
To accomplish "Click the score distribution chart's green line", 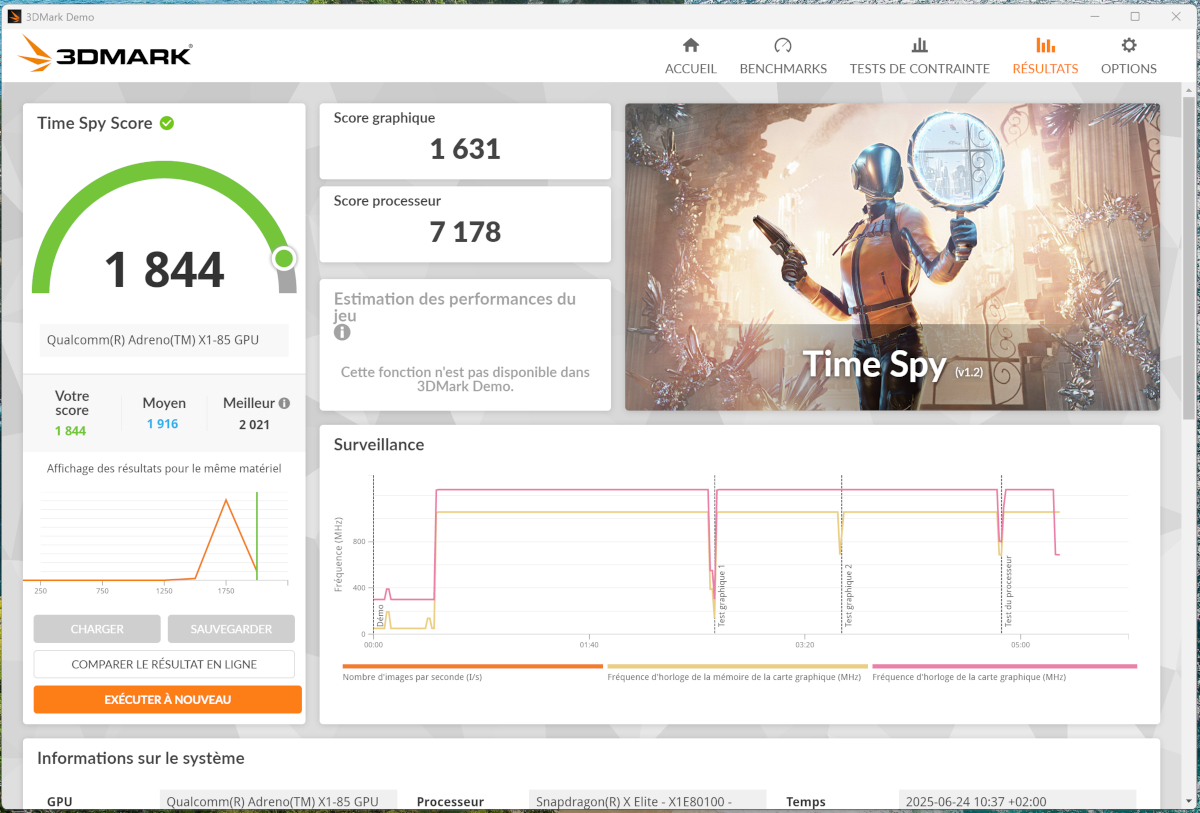I will [257, 535].
